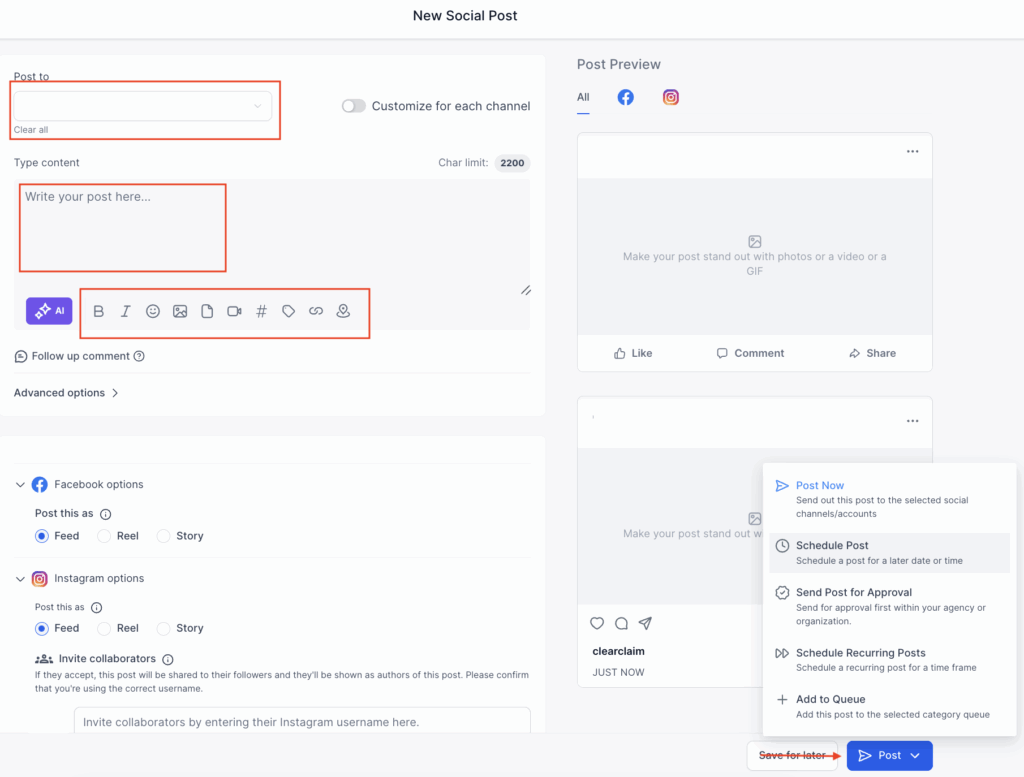Click the Save for later button
Viewport: 1024px width, 777px height.
792,755
